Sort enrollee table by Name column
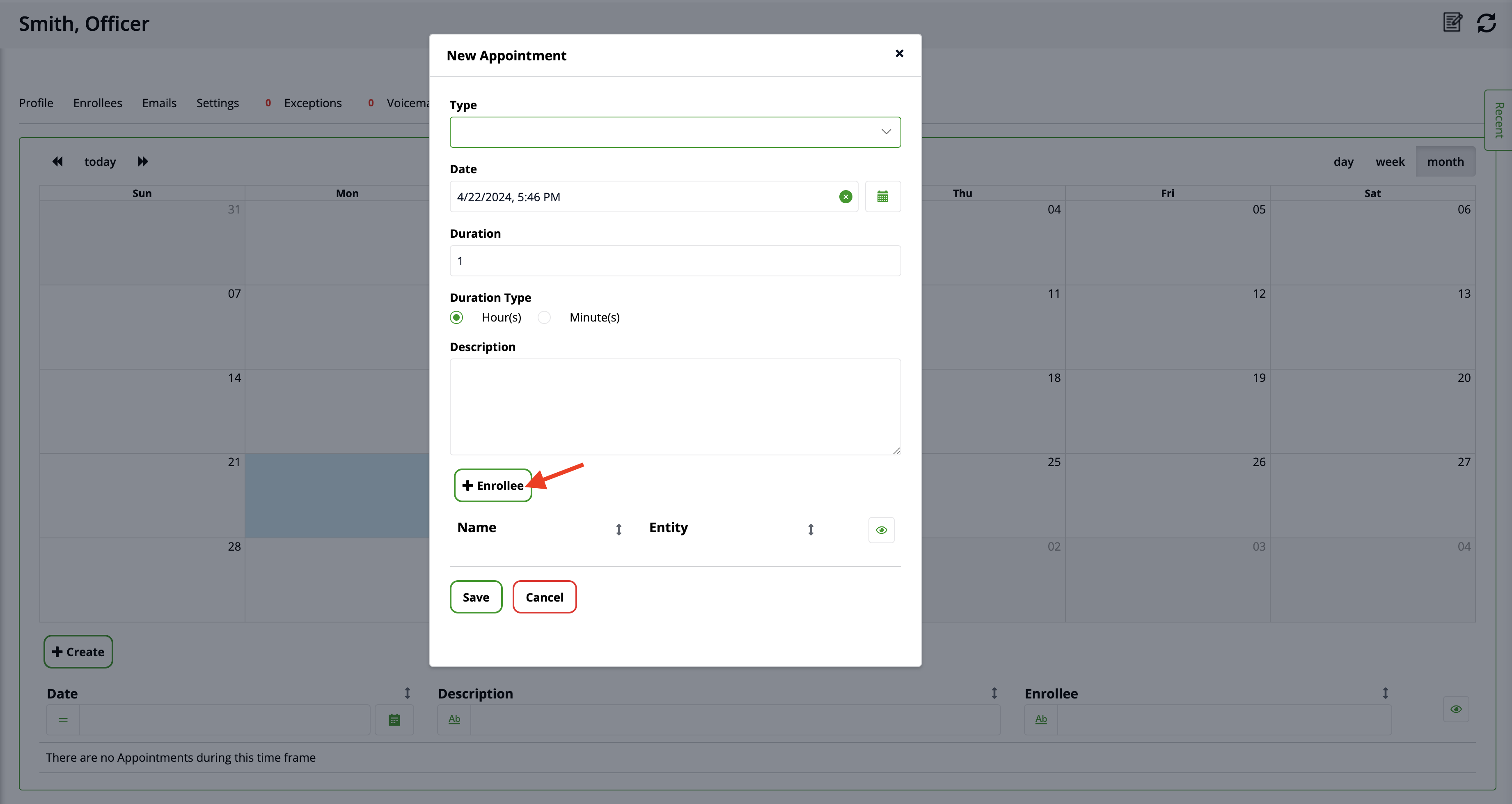This screenshot has width=1512, height=804. click(x=618, y=529)
